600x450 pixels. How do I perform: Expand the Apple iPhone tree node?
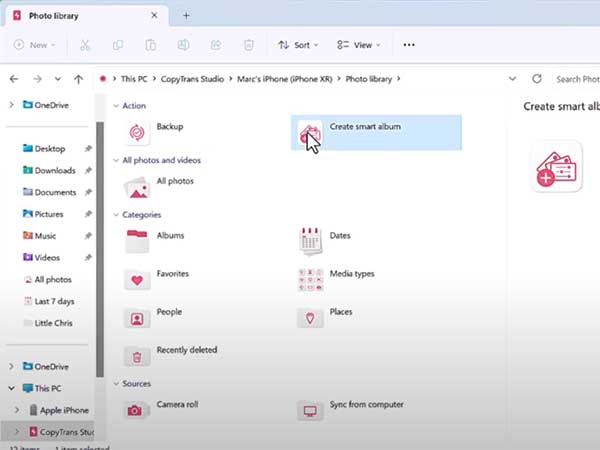[x=16, y=410]
